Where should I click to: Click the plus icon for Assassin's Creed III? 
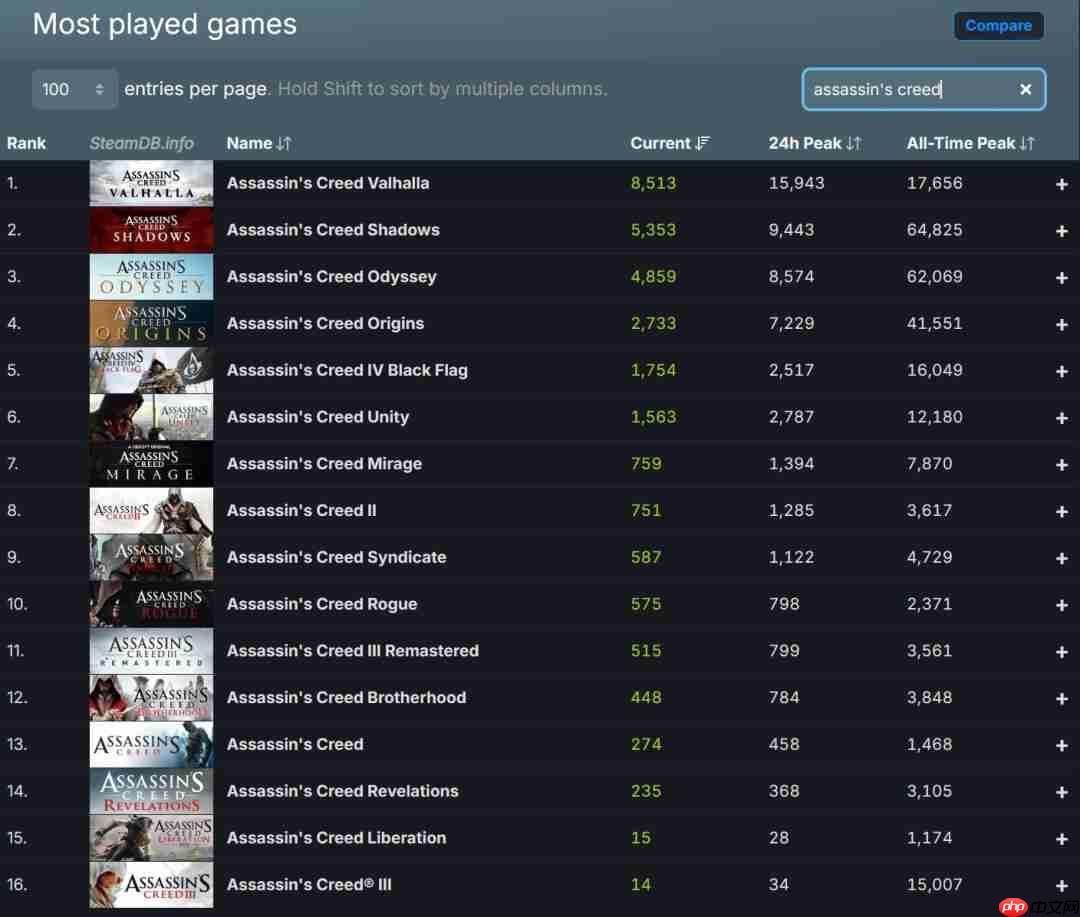(x=1062, y=885)
